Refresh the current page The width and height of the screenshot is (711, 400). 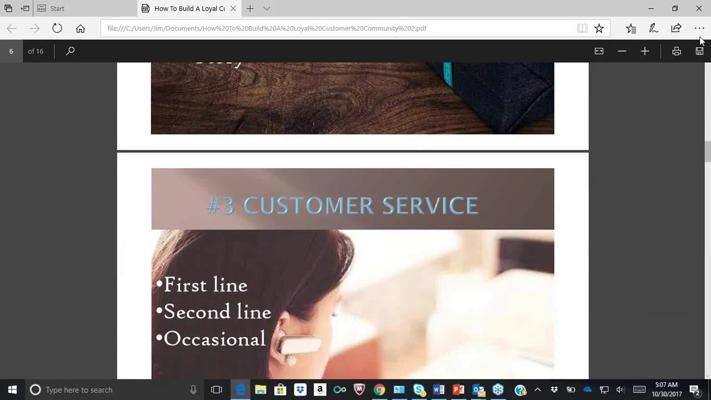click(x=57, y=28)
